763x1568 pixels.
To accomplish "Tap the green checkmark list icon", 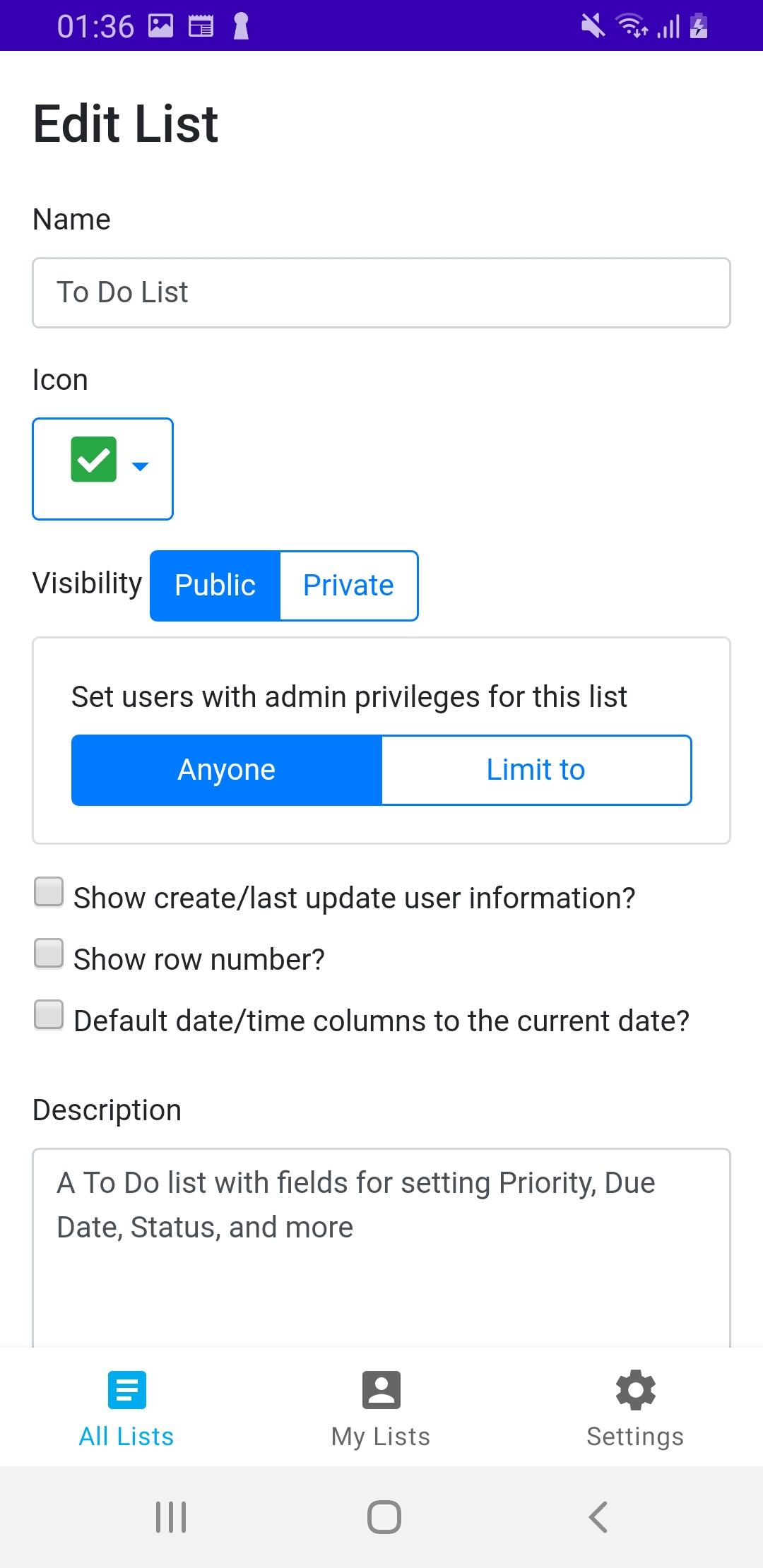I will pyautogui.click(x=94, y=460).
